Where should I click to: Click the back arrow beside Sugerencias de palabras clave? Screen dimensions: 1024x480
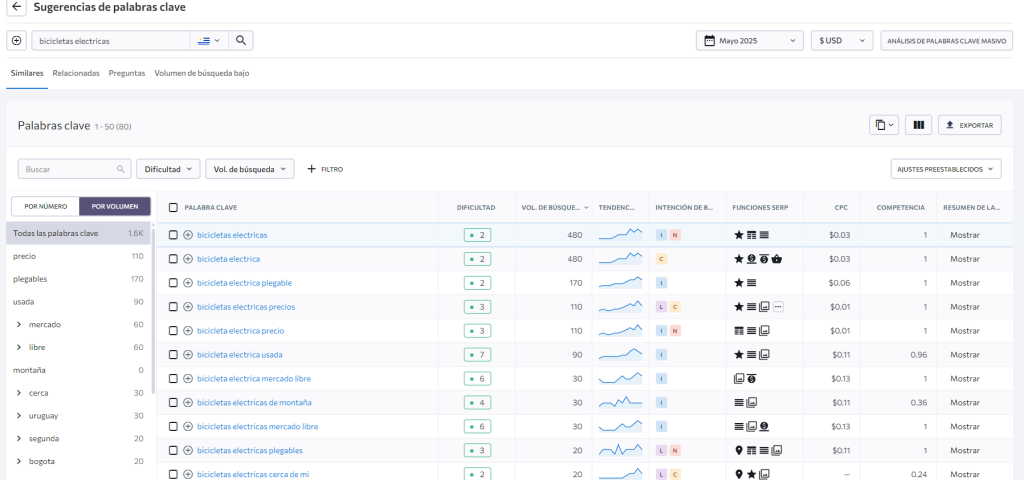click(x=16, y=7)
